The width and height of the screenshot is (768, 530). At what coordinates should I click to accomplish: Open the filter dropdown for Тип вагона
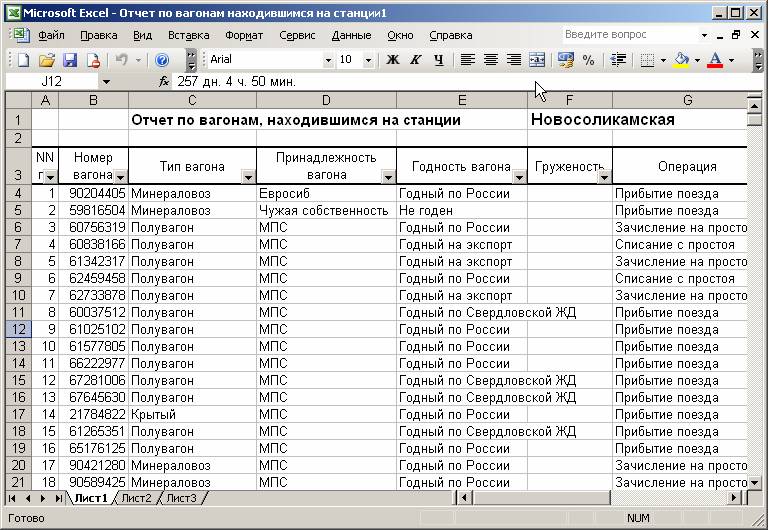click(x=248, y=177)
